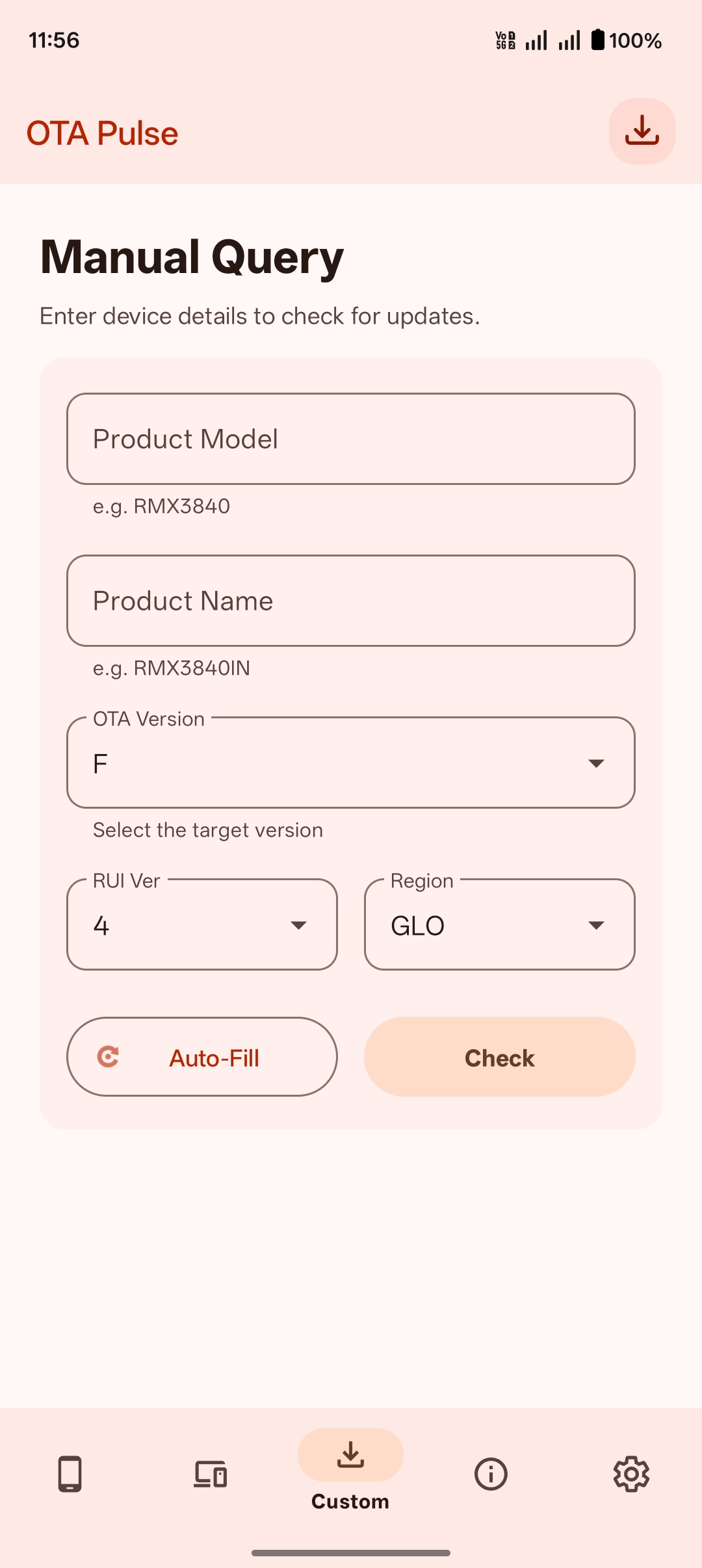The height and width of the screenshot is (1568, 702).
Task: Select the Custom download tab icon
Action: click(x=350, y=1456)
